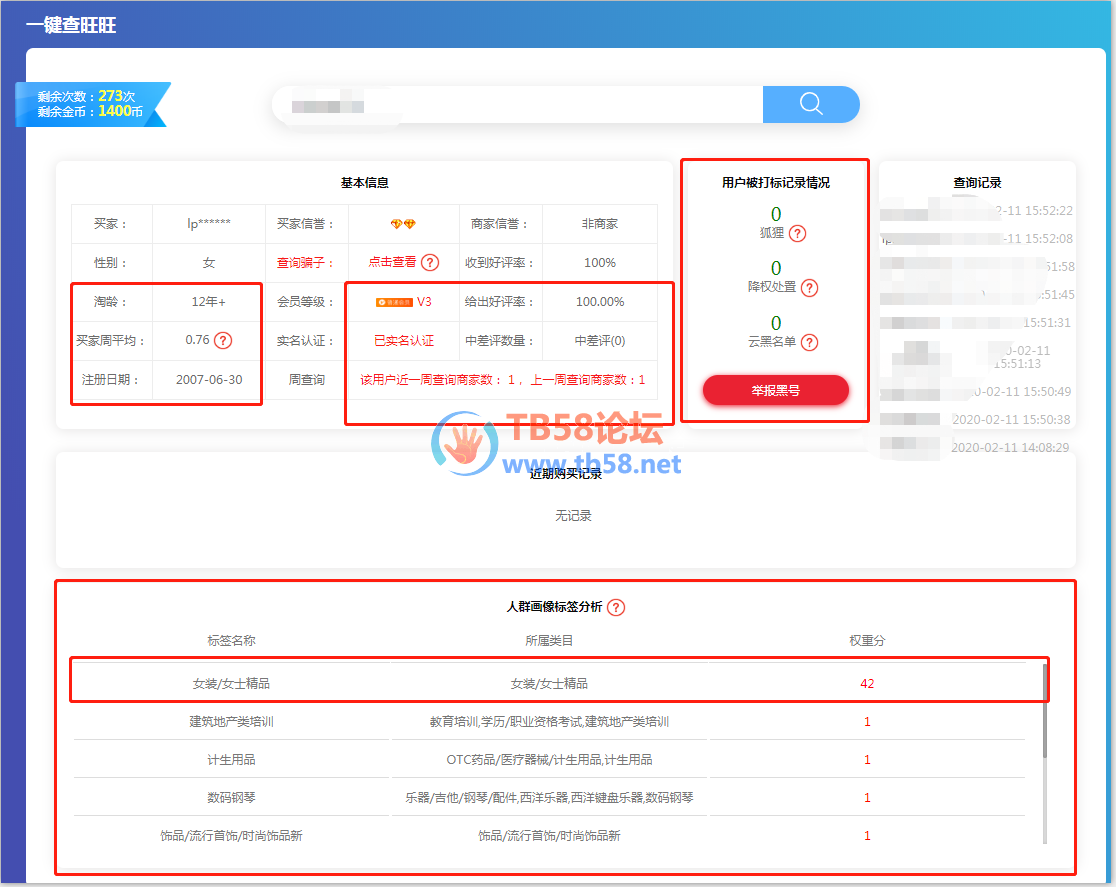The height and width of the screenshot is (887, 1116).
Task: Click the 剩余金币 1400币 counter
Action: [x=90, y=112]
